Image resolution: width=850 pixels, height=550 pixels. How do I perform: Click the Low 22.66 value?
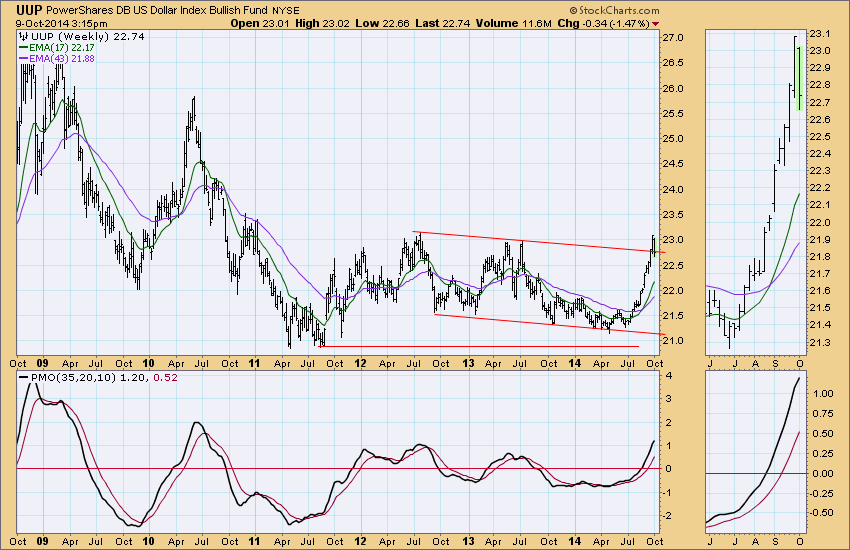pyautogui.click(x=383, y=23)
